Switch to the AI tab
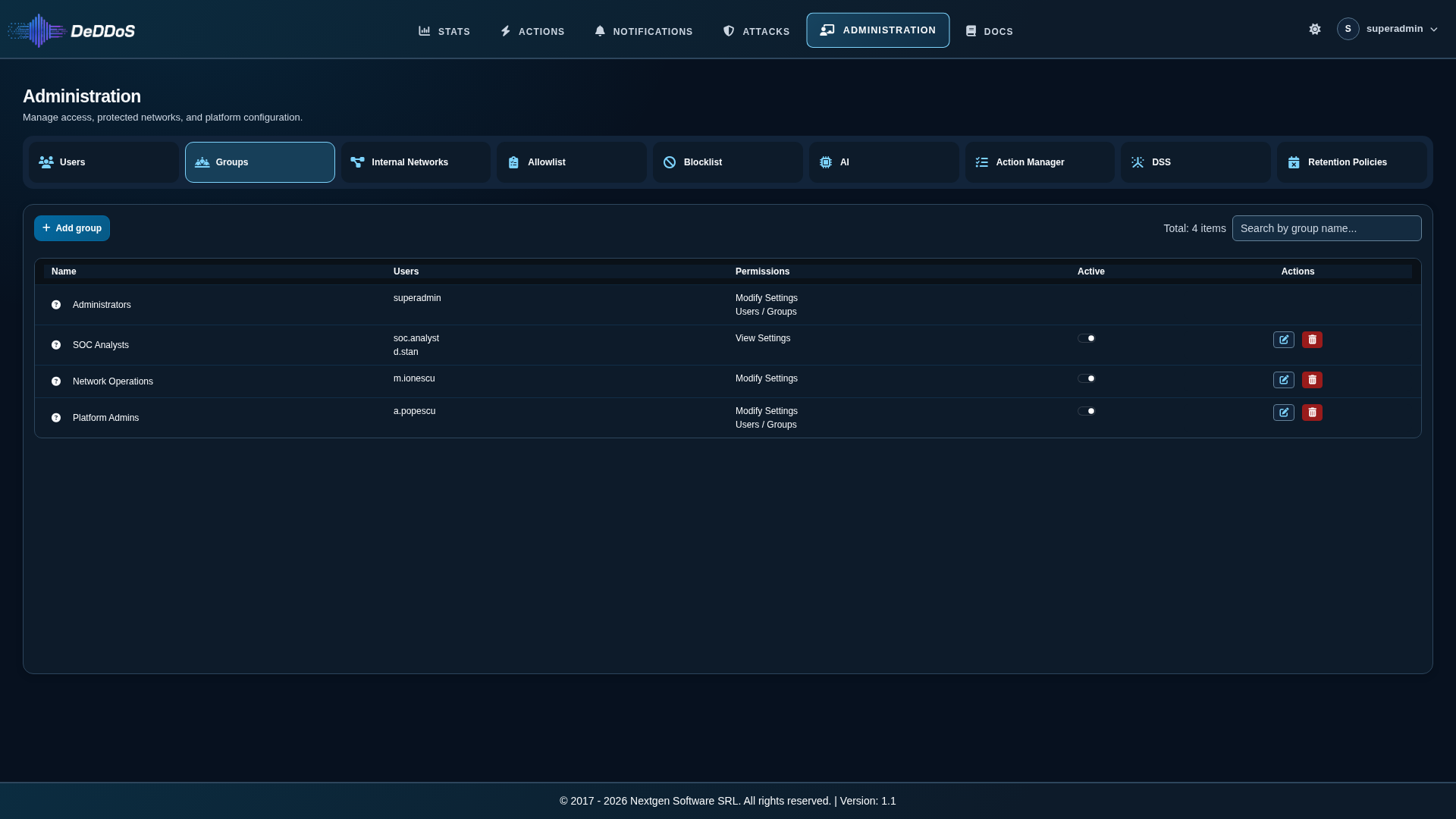 [884, 162]
